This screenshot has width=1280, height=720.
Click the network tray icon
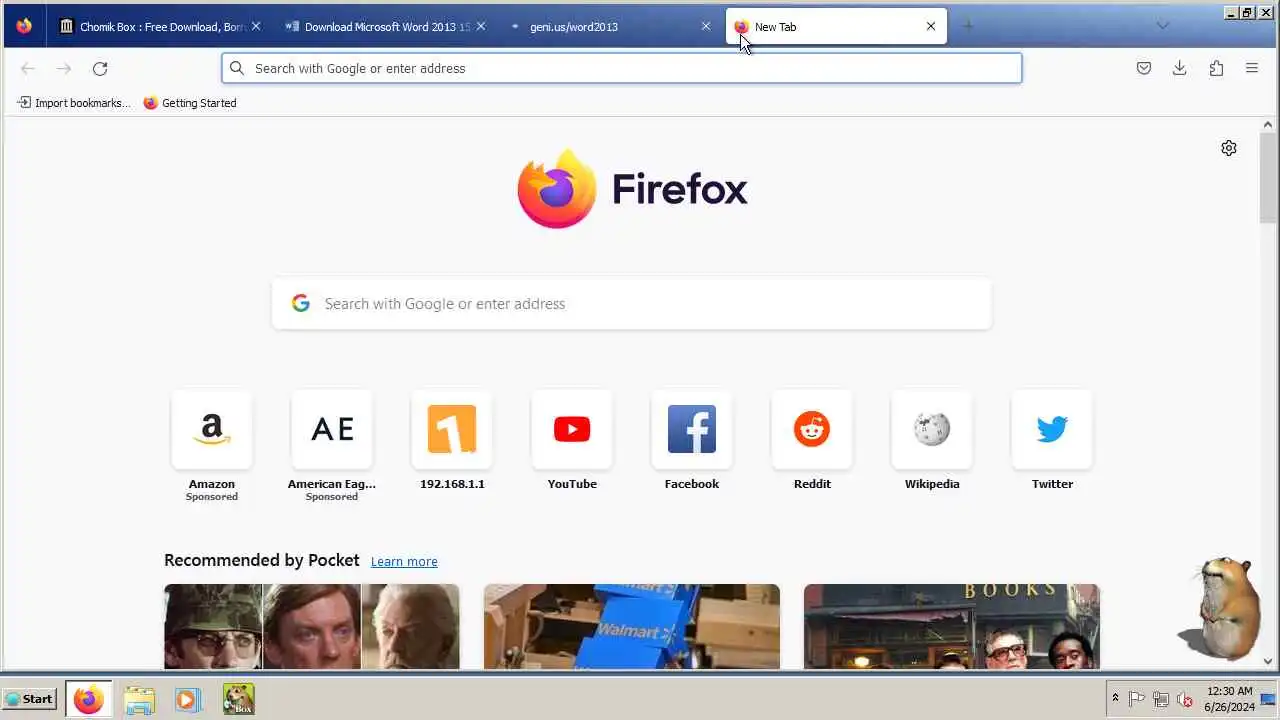[1161, 699]
